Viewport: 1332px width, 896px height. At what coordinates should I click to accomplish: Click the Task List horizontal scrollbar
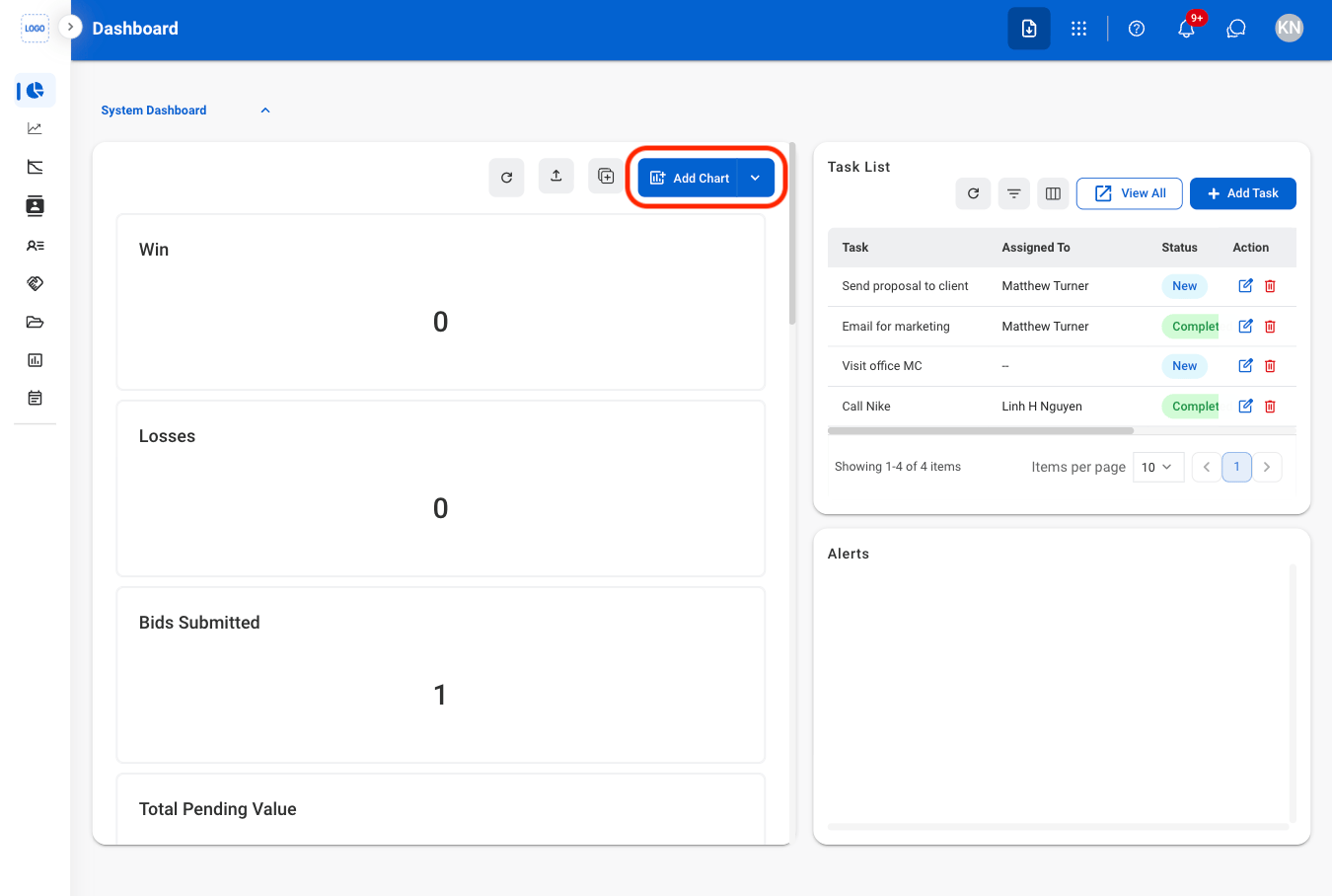[x=981, y=430]
